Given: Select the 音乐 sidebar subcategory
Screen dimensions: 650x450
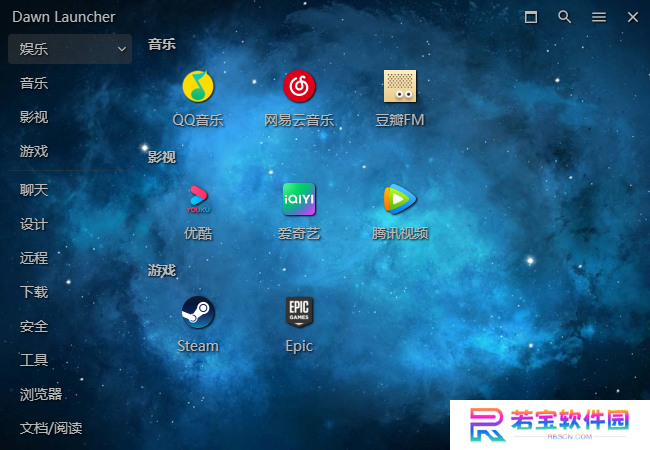Looking at the screenshot, I should pyautogui.click(x=34, y=83).
